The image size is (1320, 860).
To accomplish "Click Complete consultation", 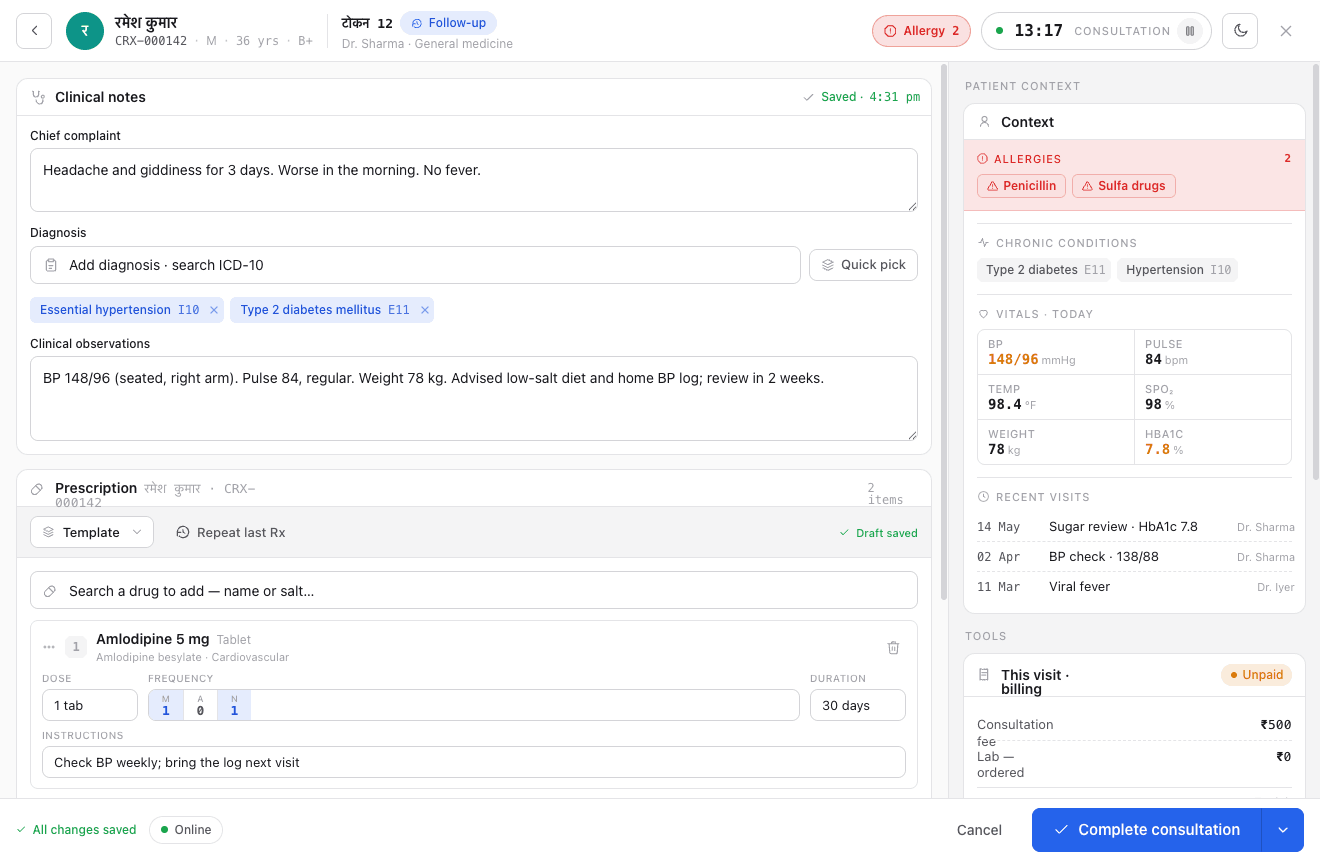I will pyautogui.click(x=1147, y=830).
